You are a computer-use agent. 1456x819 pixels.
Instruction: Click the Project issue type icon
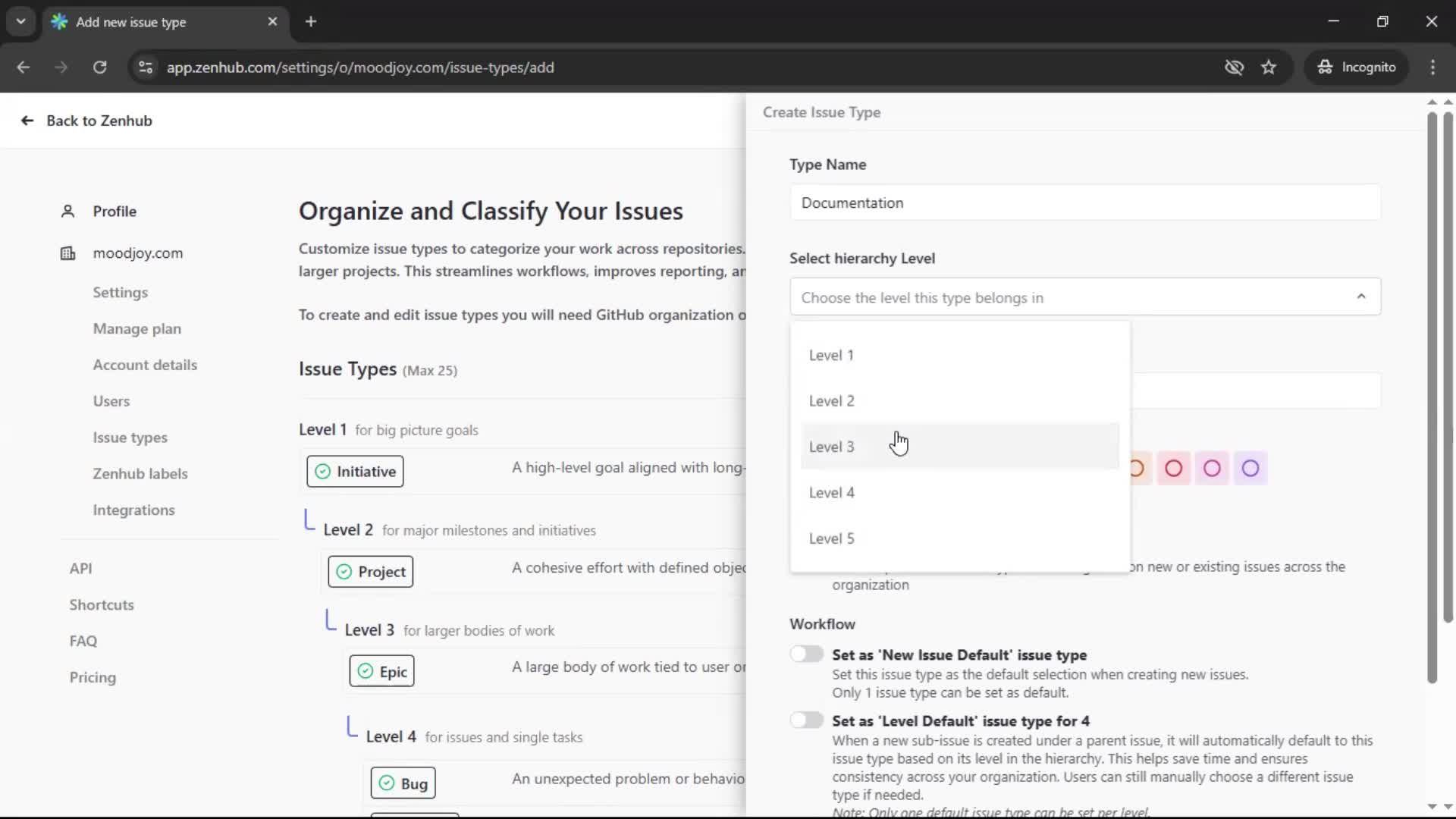pos(344,572)
